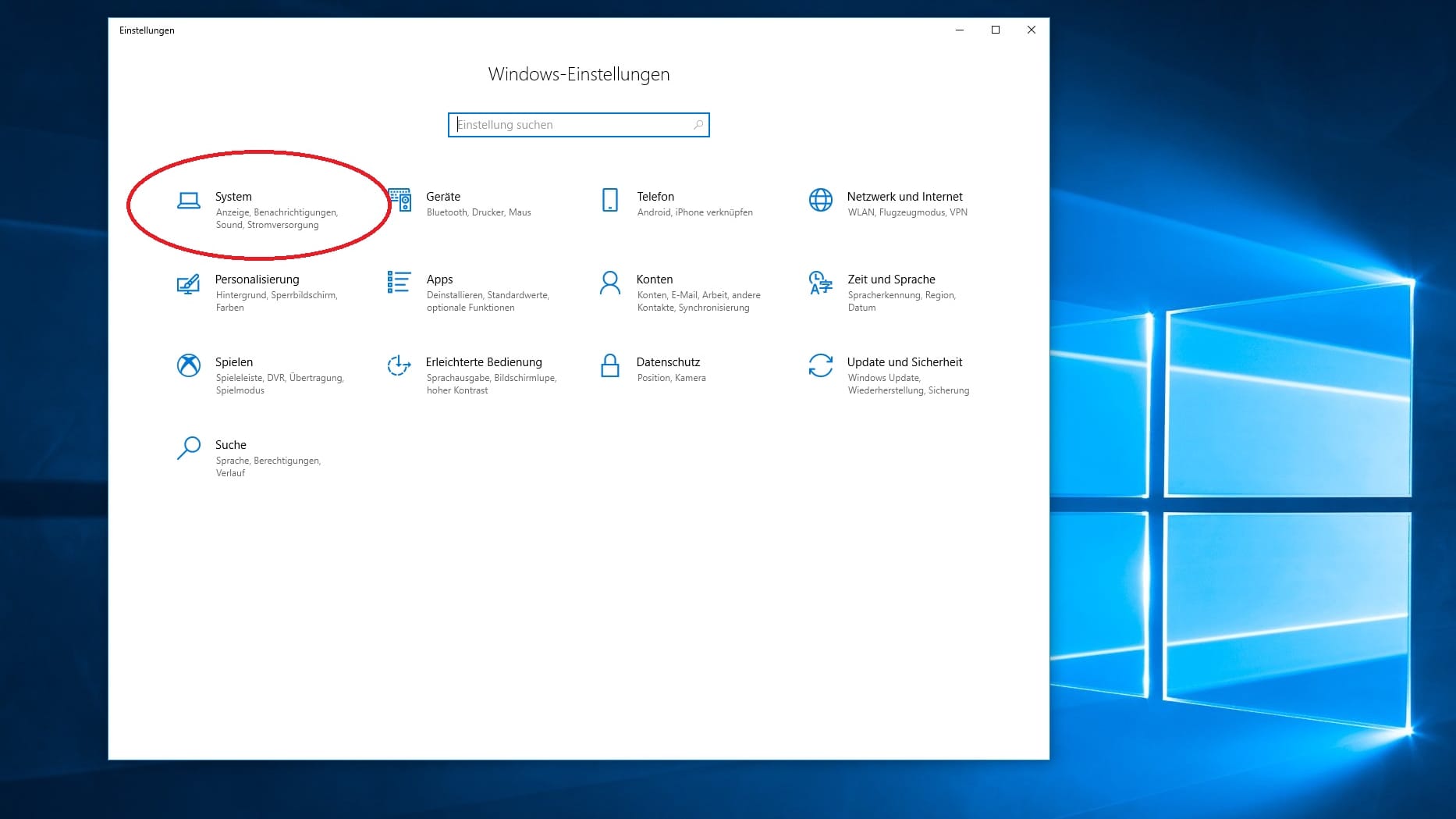Click 'Deinstallieren, Standardwerte, optionale Funktionen' description
Screen dimensions: 1456x819
(x=488, y=301)
